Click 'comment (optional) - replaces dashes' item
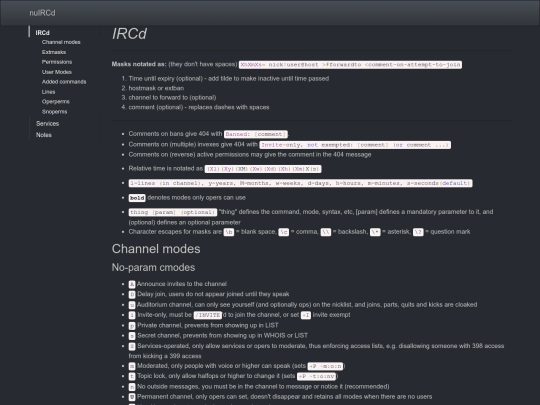540x405 pixels. click(x=199, y=107)
